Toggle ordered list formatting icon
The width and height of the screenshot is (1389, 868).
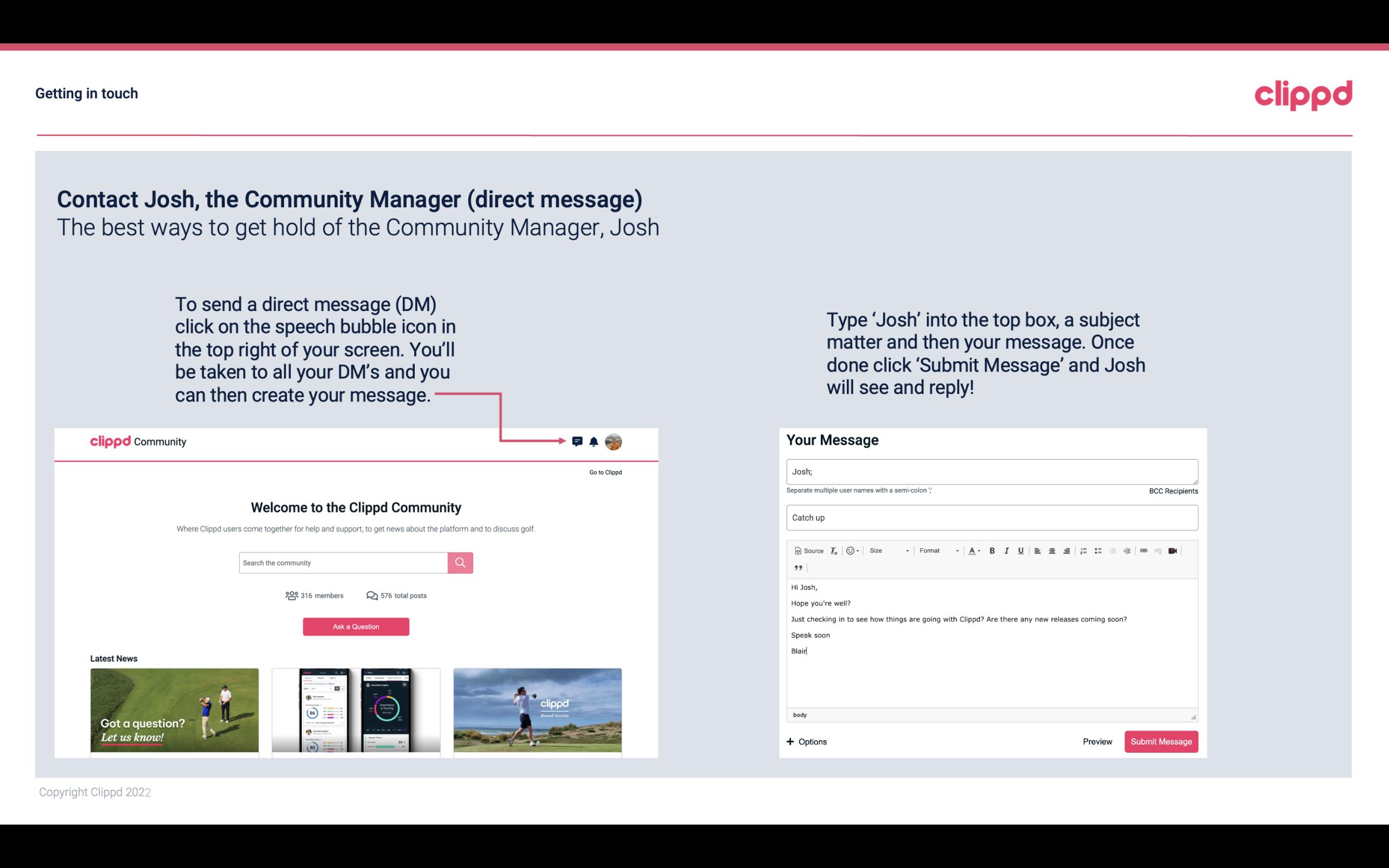point(1084,550)
